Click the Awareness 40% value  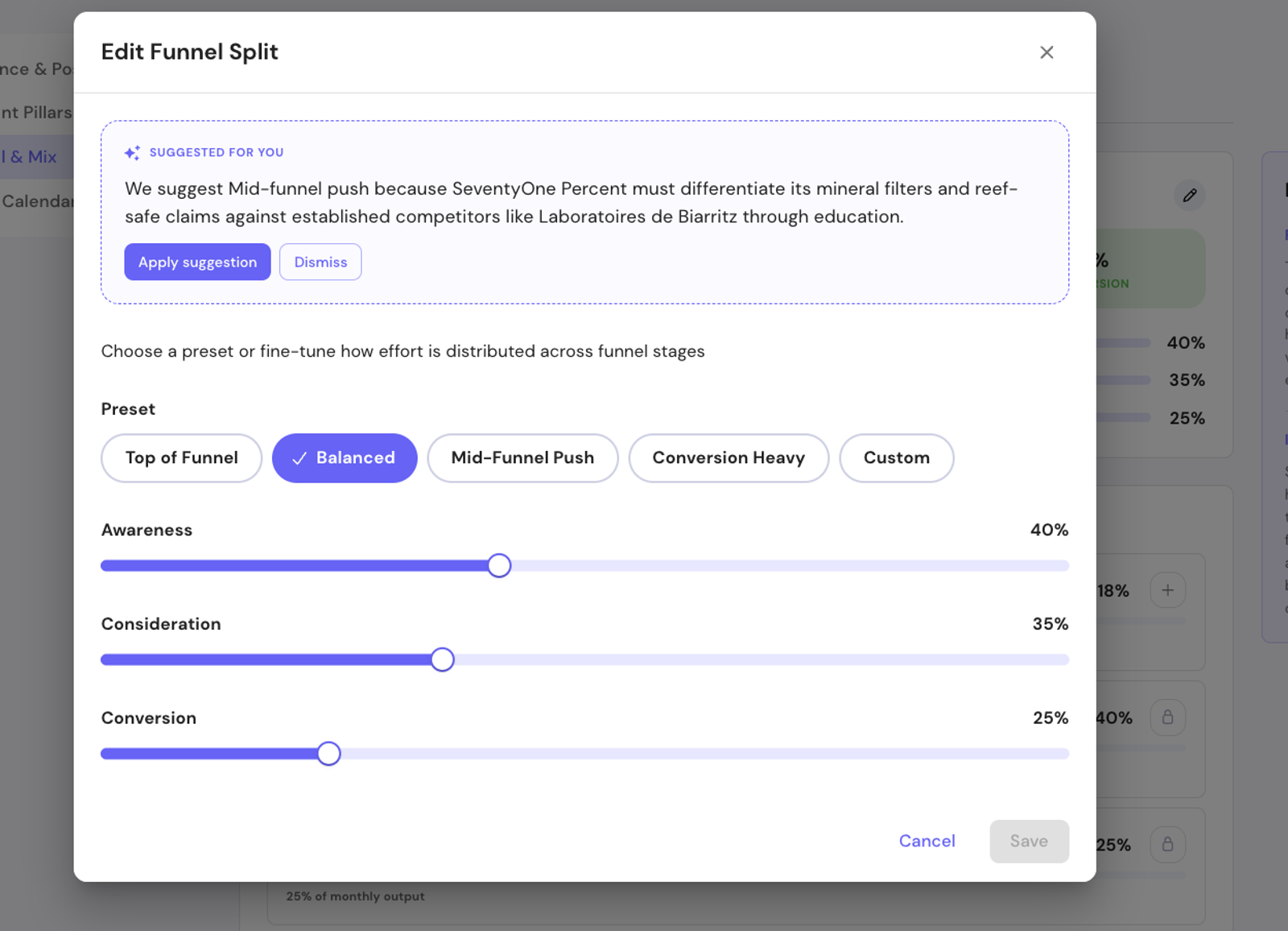(1049, 530)
